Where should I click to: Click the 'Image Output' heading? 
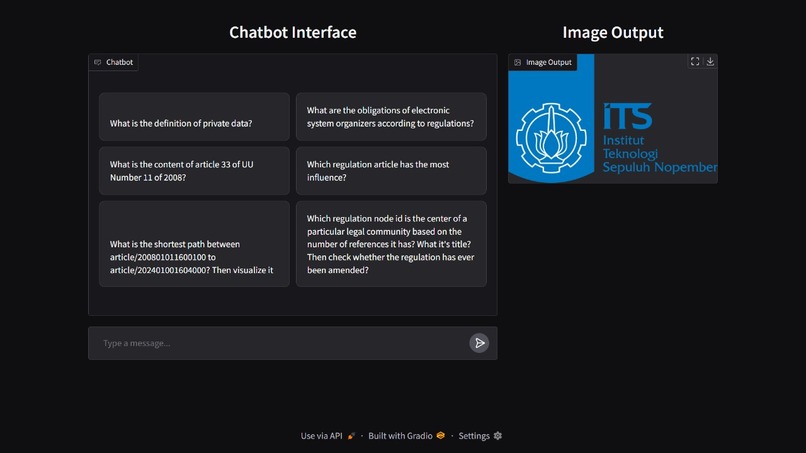tap(613, 32)
